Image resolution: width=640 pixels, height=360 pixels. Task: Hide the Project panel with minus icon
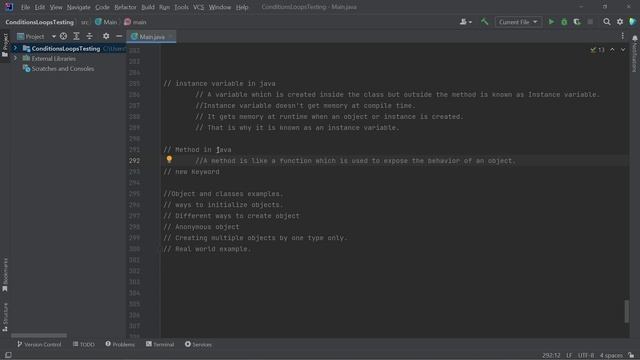(x=119, y=36)
